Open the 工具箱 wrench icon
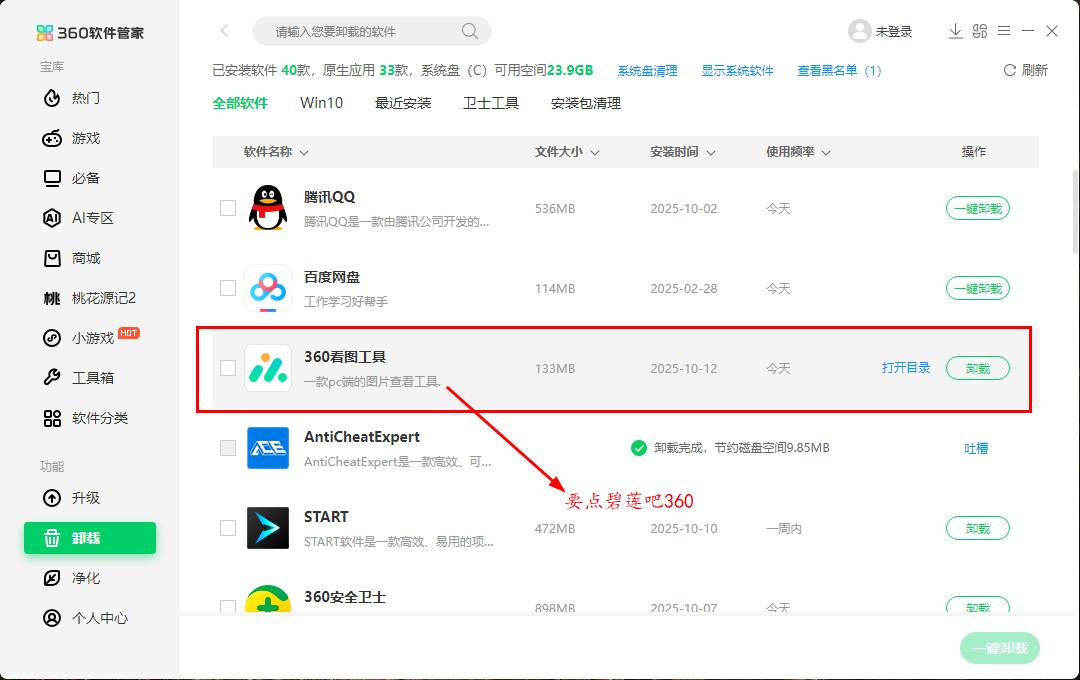 point(52,378)
